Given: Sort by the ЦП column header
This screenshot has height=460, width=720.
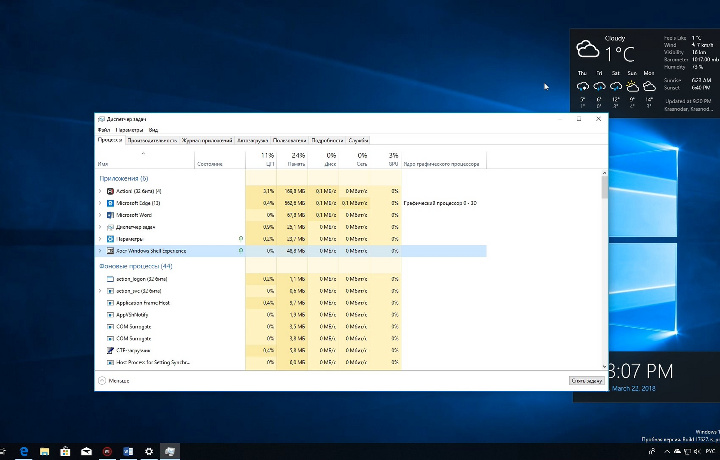Looking at the screenshot, I should point(261,159).
